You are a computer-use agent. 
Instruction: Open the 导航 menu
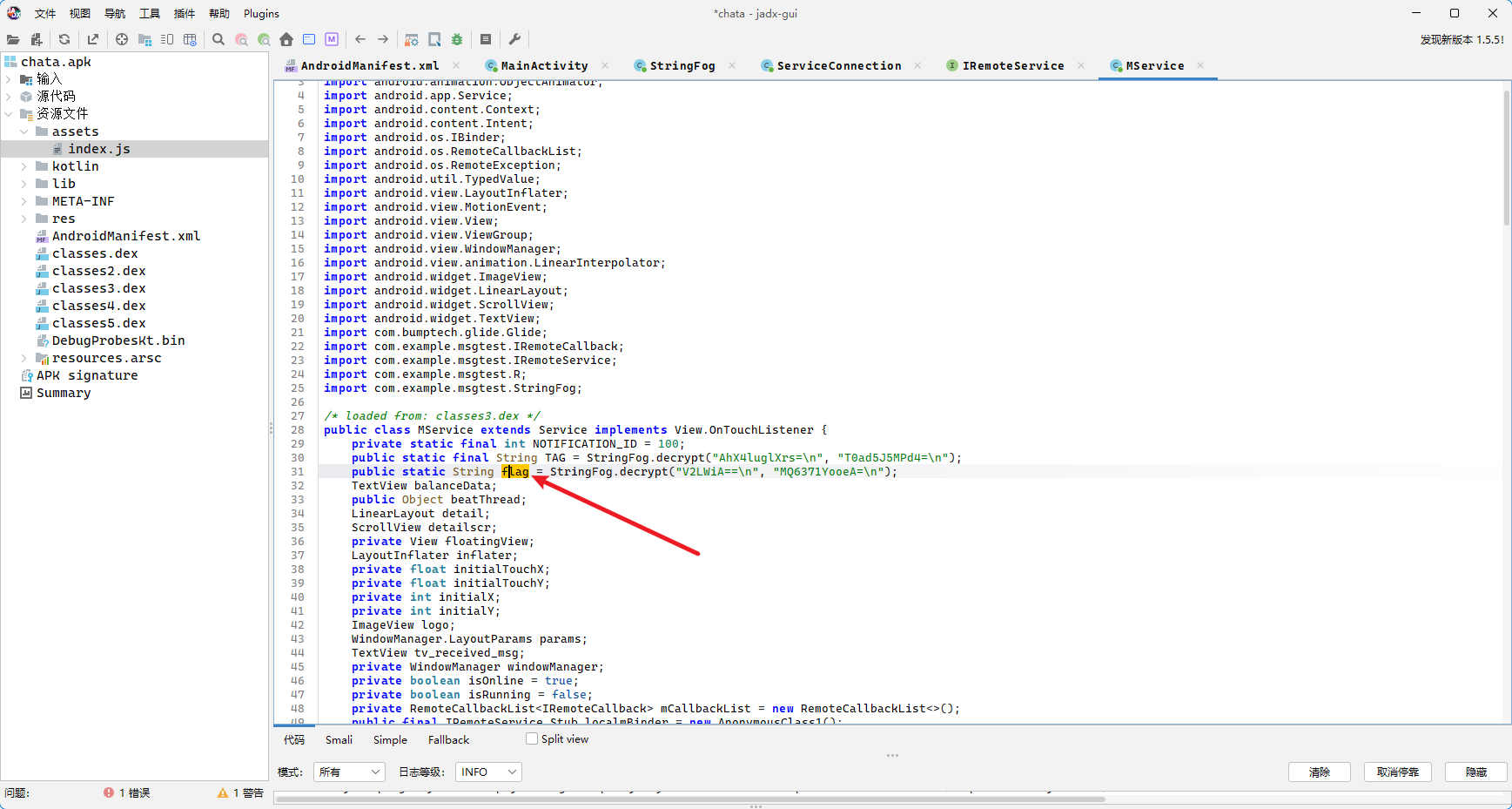[115, 13]
